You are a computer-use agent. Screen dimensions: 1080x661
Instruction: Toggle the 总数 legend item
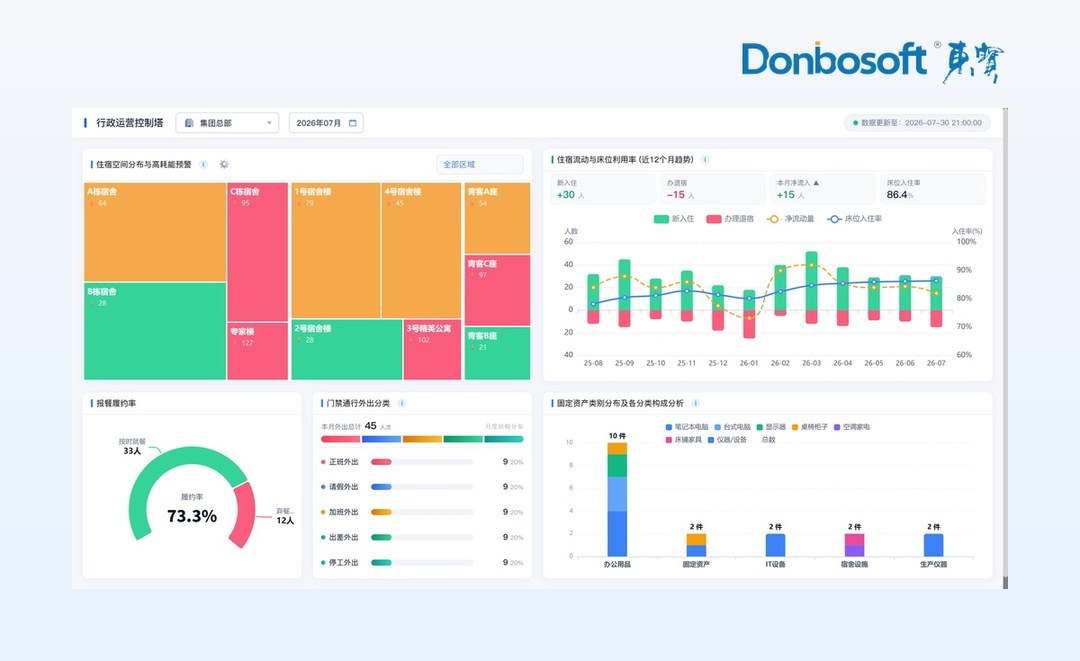tap(768, 439)
